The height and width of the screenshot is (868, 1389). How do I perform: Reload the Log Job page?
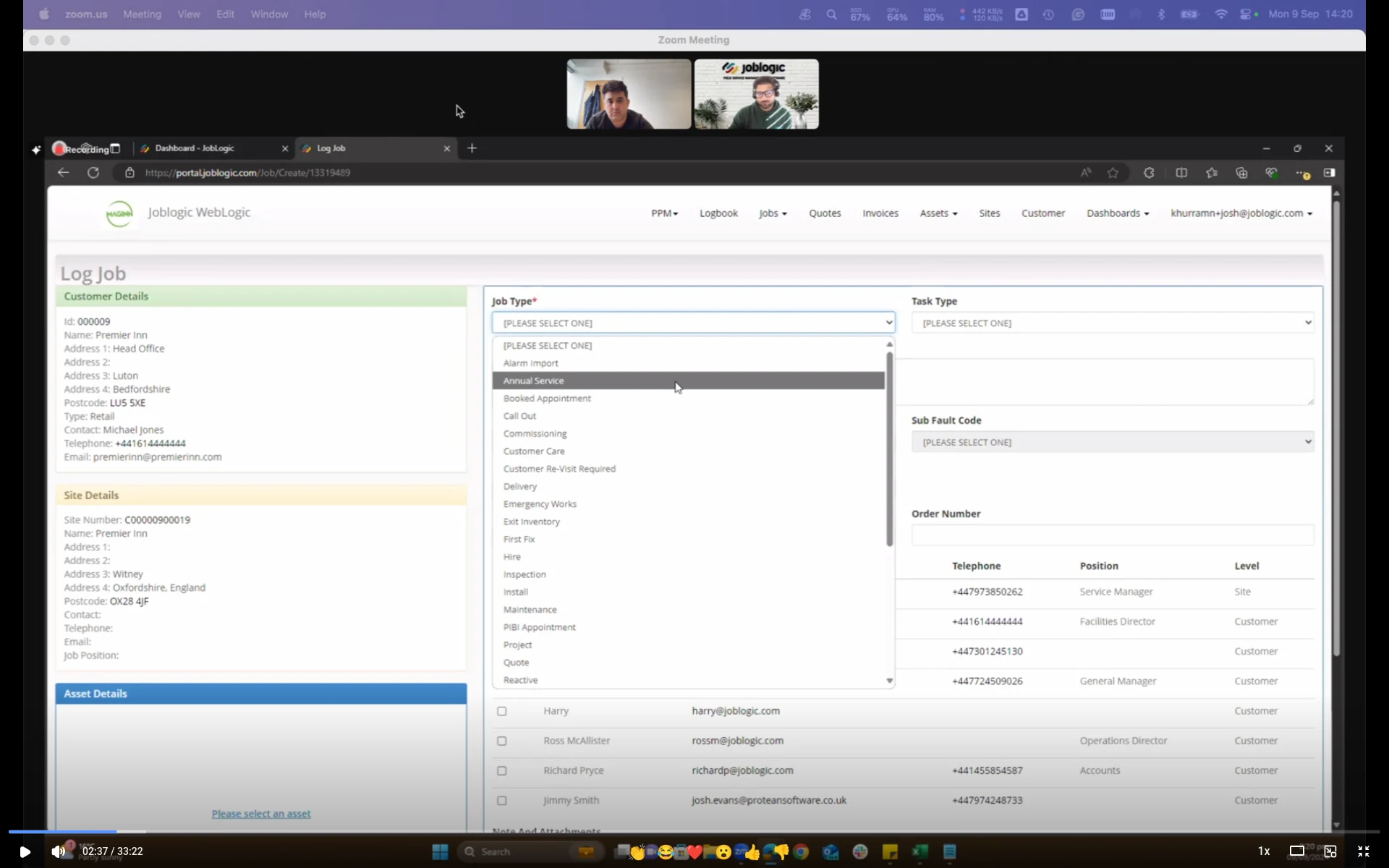(x=93, y=173)
